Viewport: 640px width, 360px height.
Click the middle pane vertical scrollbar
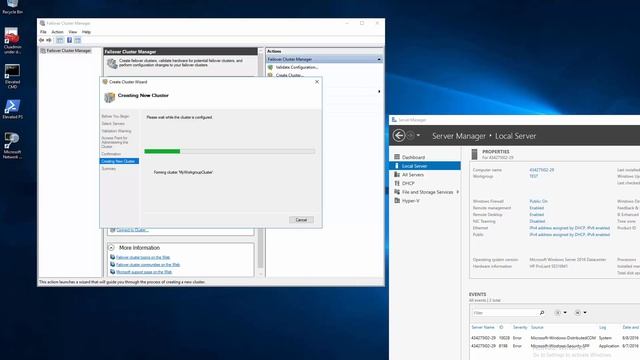point(260,163)
